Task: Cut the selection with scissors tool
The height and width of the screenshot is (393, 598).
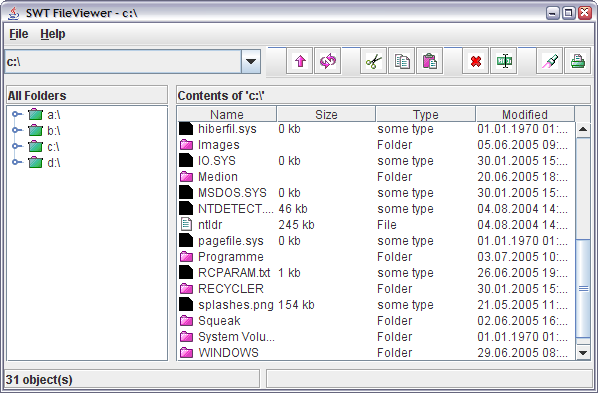Action: coord(374,61)
